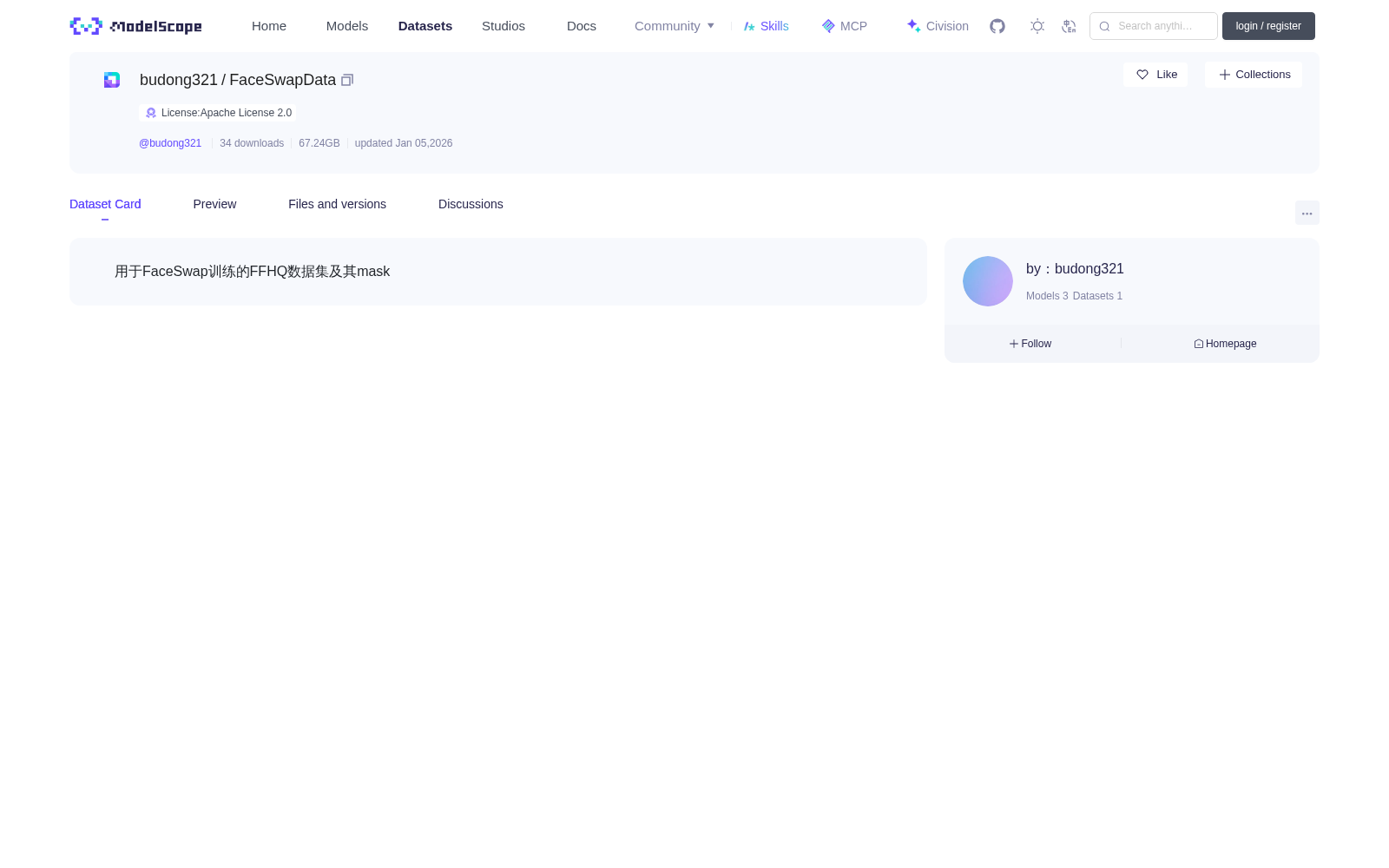This screenshot has width=1389, height=868.
Task: Go to the Home page
Action: coord(269,26)
